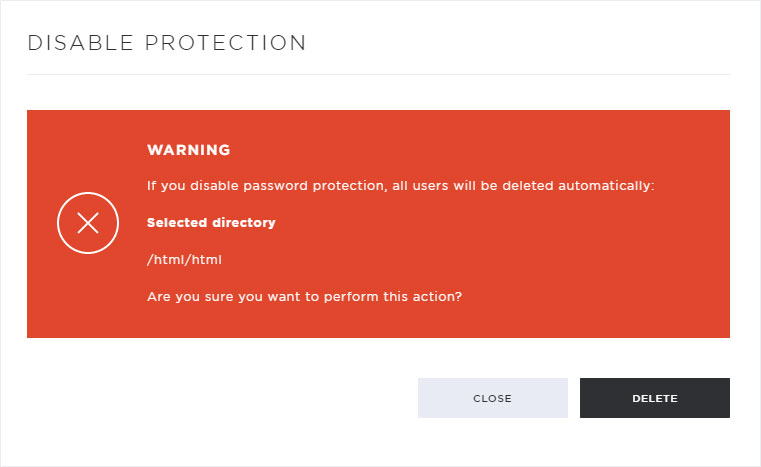Click the sentence about users being deleted

[x=401, y=186]
